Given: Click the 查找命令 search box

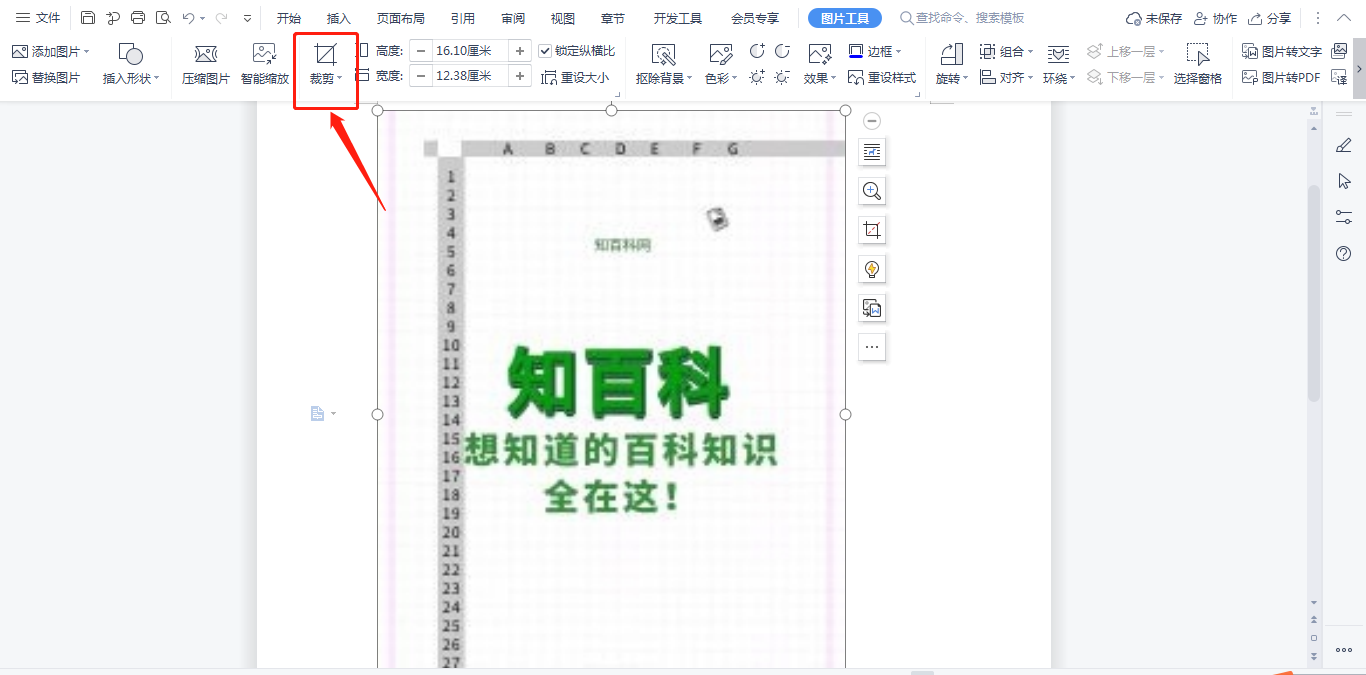Looking at the screenshot, I should (962, 18).
